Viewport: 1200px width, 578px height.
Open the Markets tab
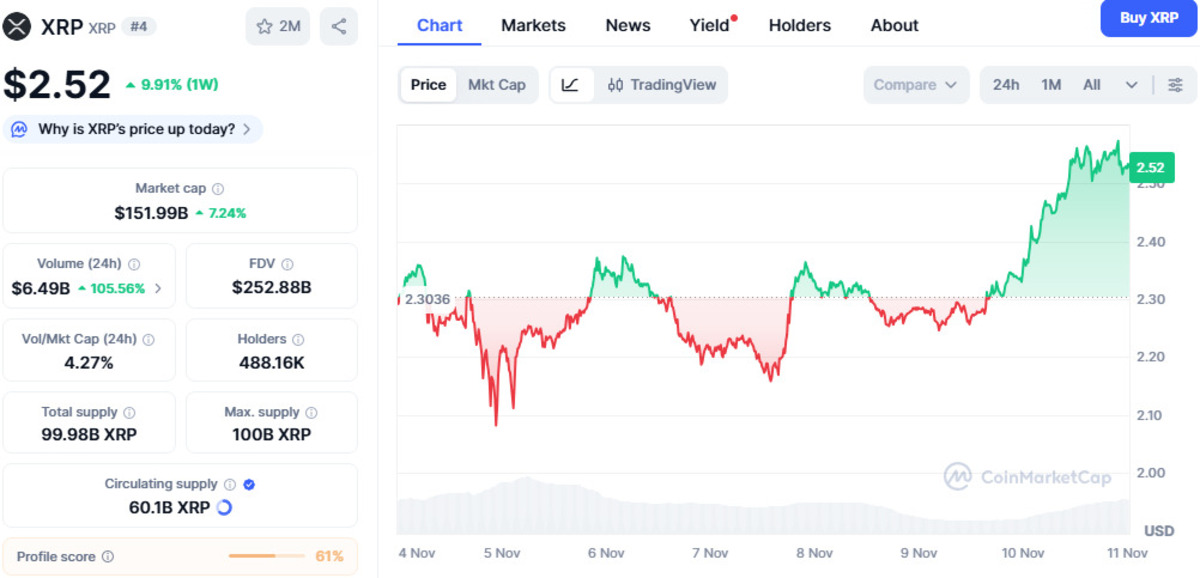[x=533, y=25]
